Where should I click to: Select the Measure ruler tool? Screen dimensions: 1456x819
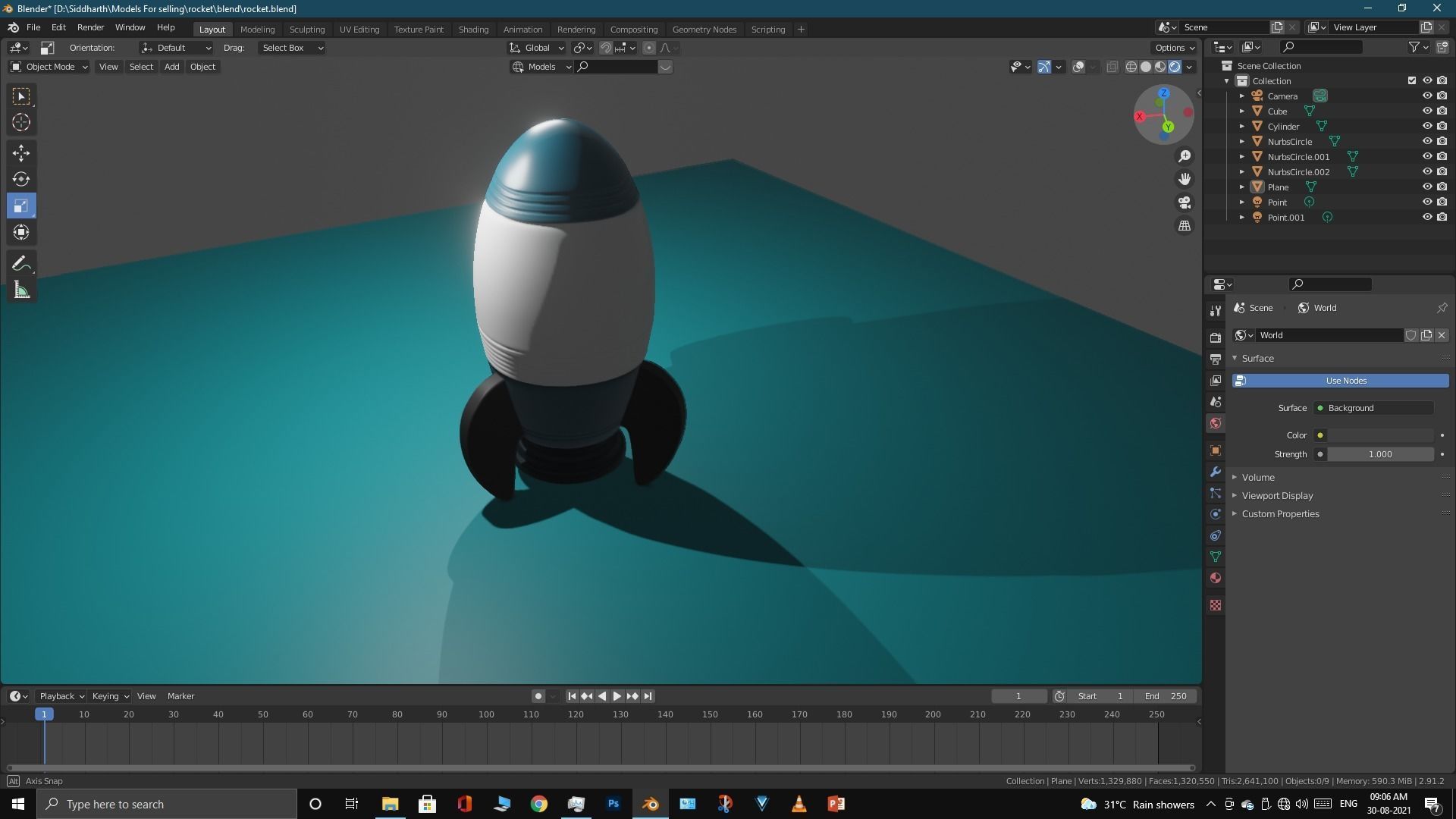tap(21, 290)
